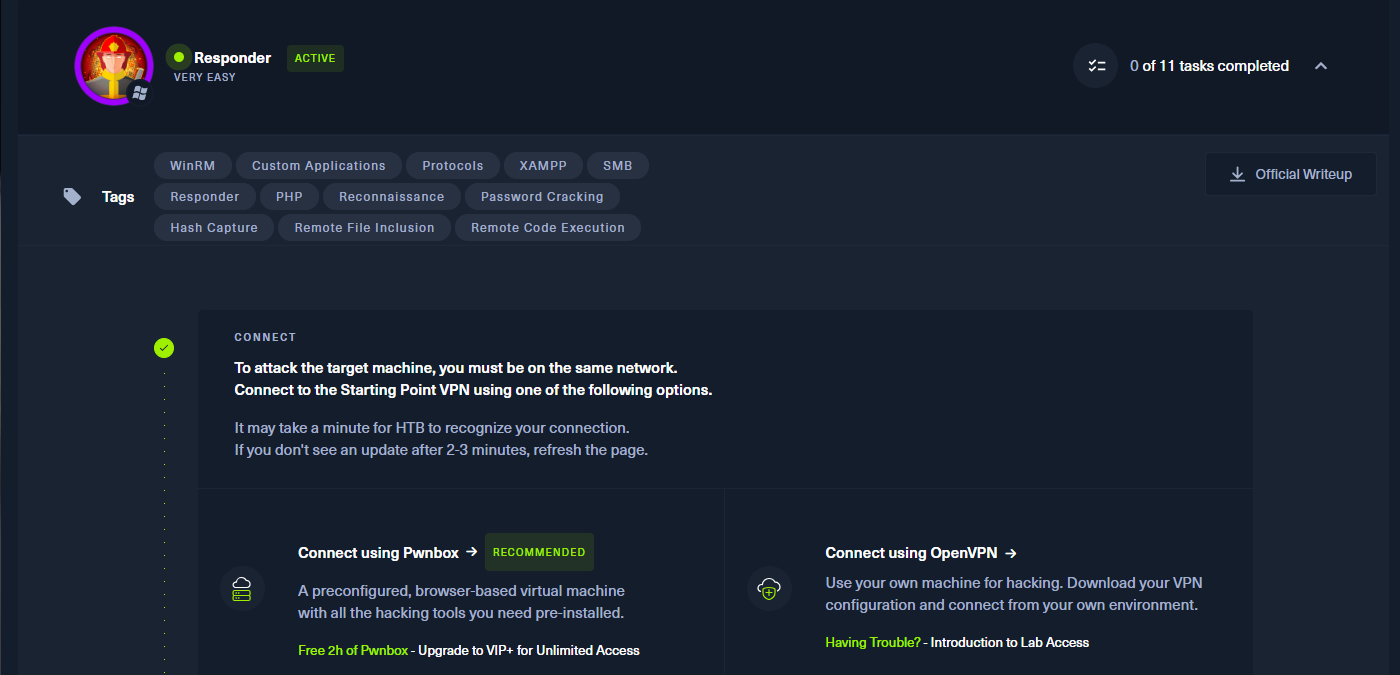This screenshot has width=1400, height=675.
Task: Select the Remote File Inclusion tag
Action: coord(364,228)
